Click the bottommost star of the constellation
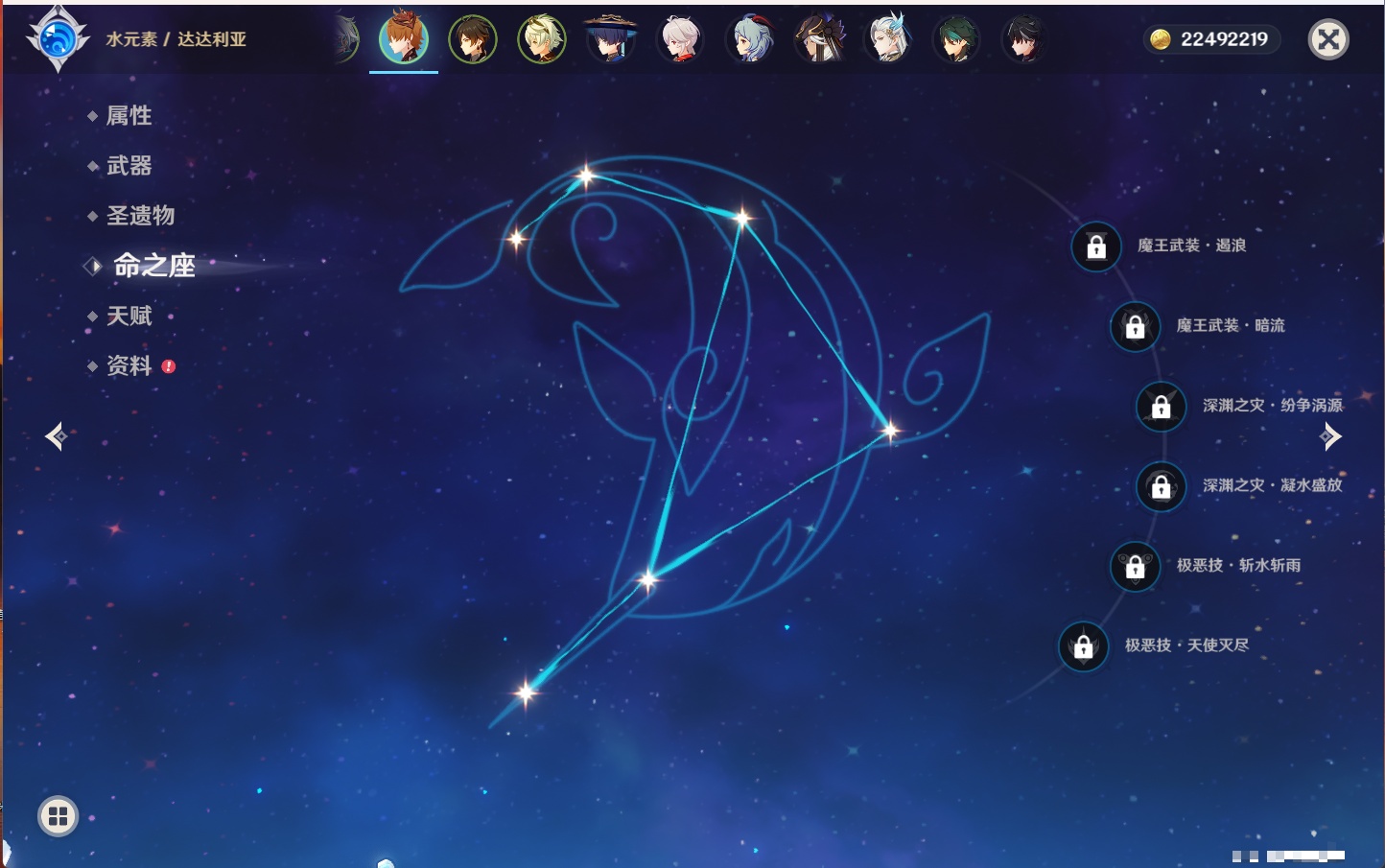1385x868 pixels. coord(526,692)
